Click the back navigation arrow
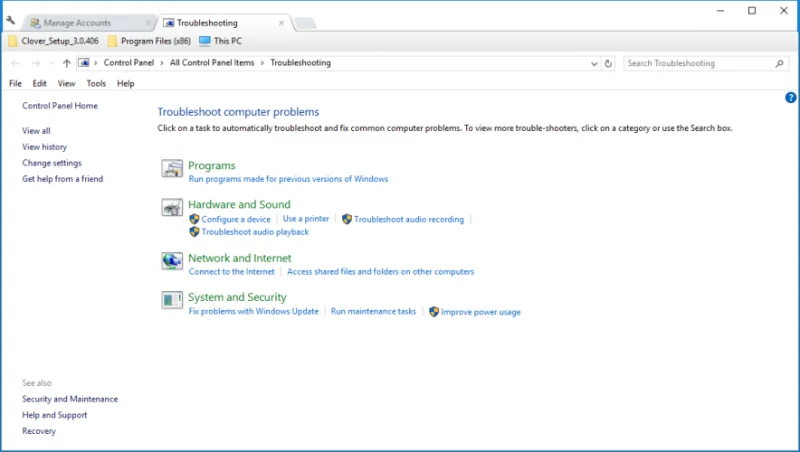 click(15, 63)
